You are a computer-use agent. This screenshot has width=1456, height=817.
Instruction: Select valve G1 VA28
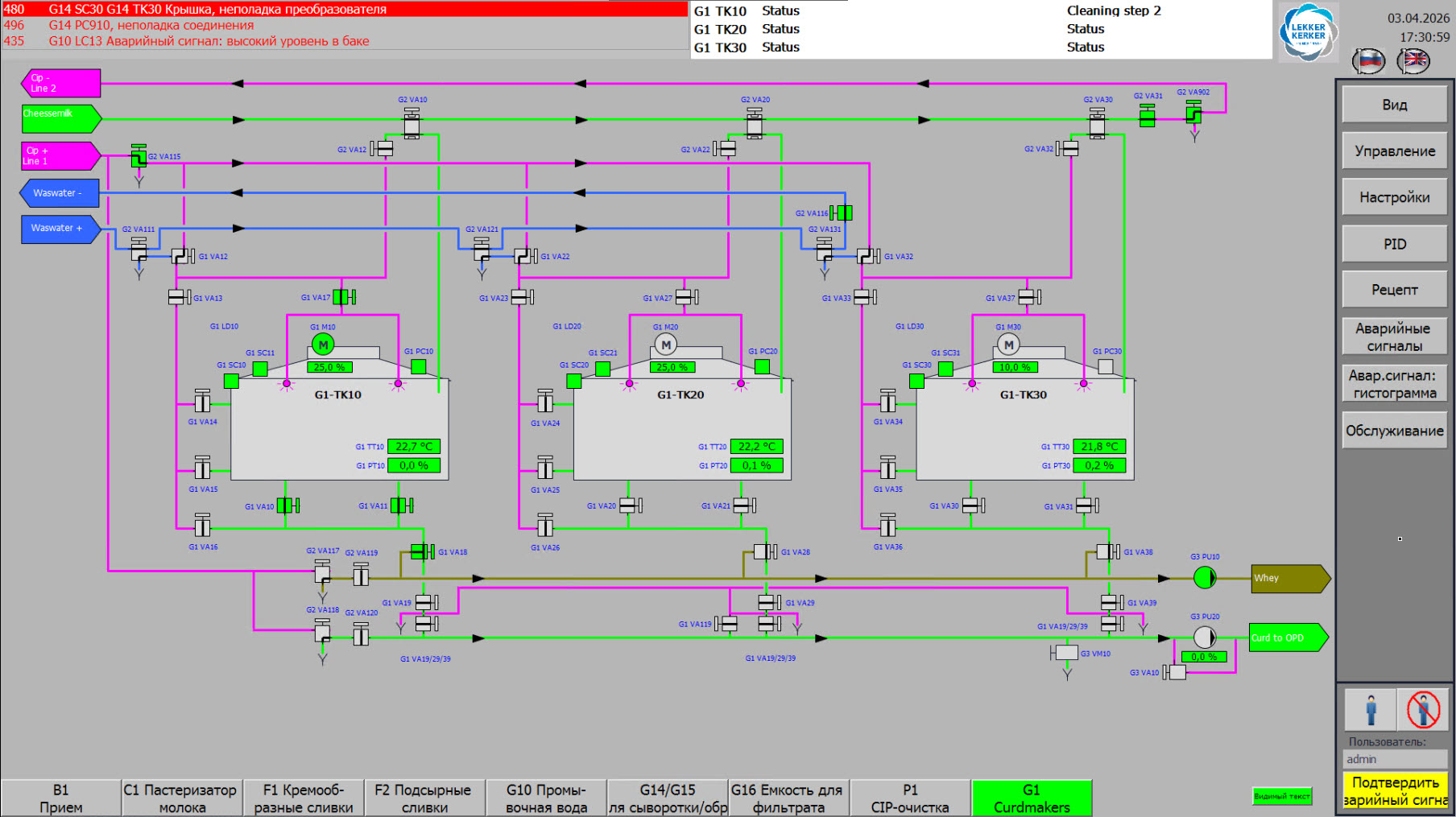765,551
